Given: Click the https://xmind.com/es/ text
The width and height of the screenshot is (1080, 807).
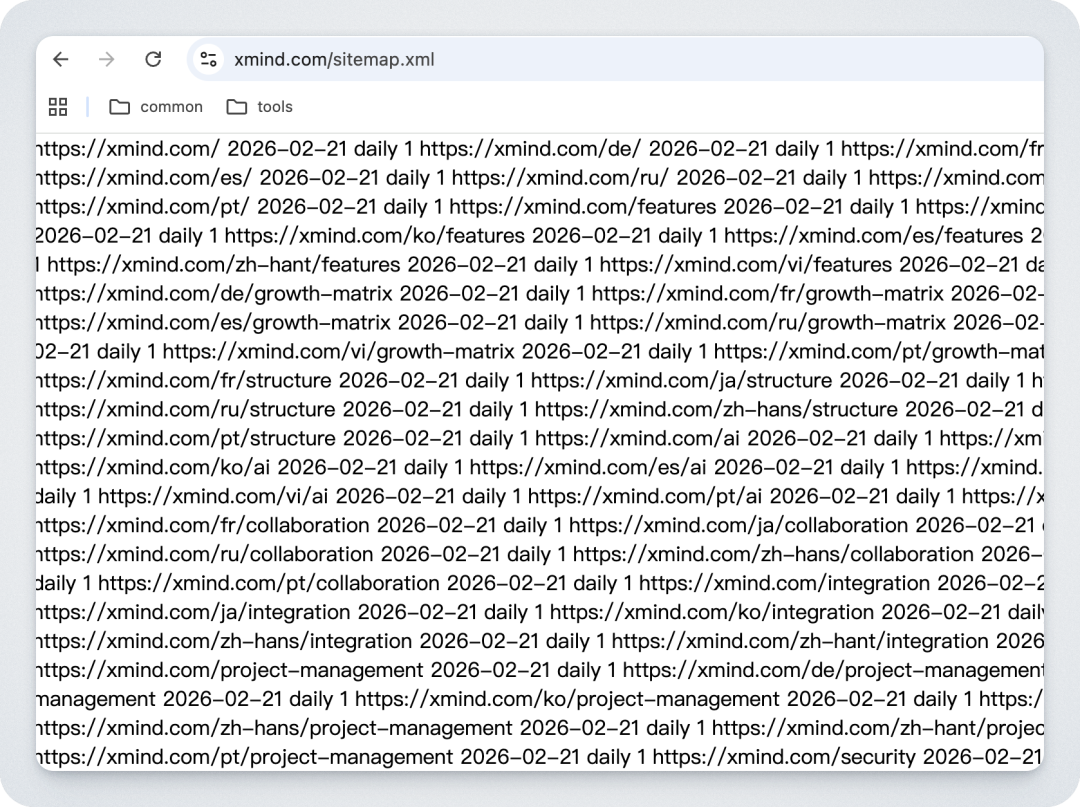Looking at the screenshot, I should click(x=144, y=178).
